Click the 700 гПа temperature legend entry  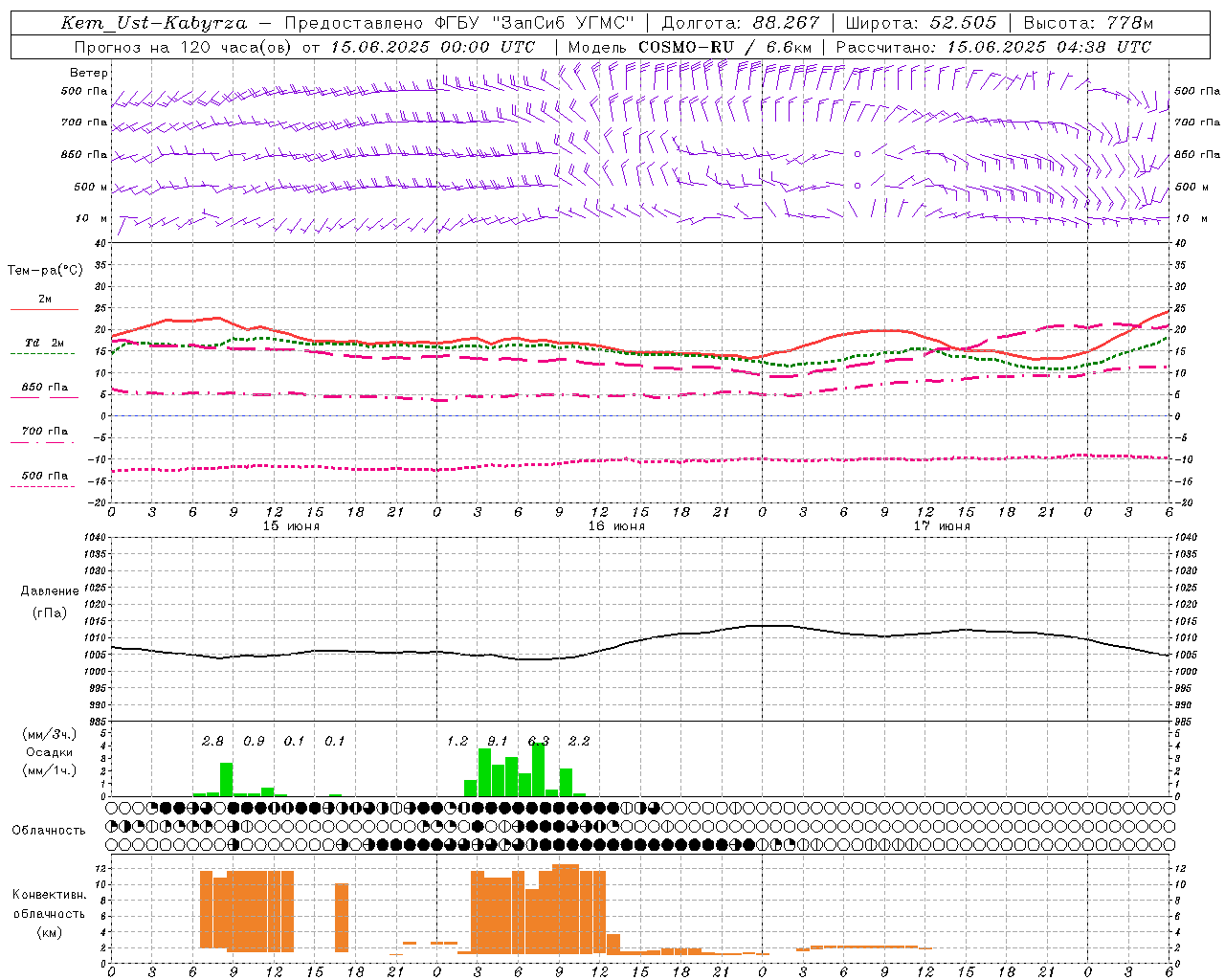[44, 431]
